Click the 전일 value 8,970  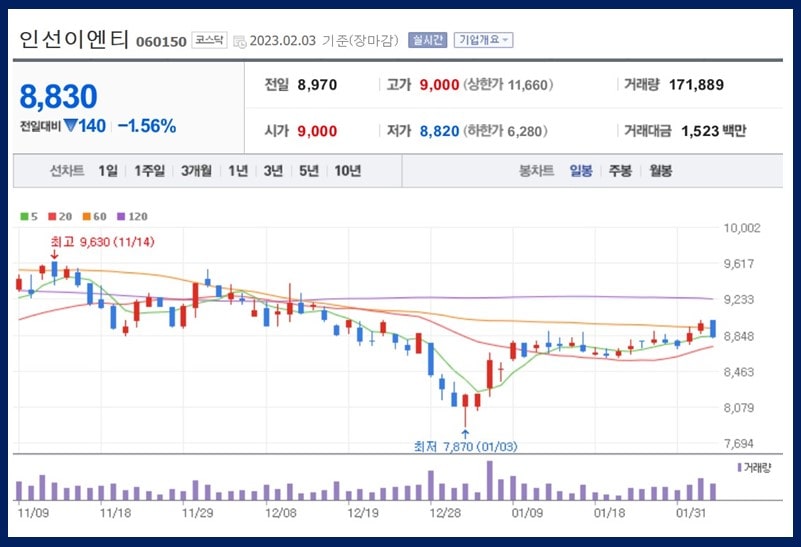[317, 85]
